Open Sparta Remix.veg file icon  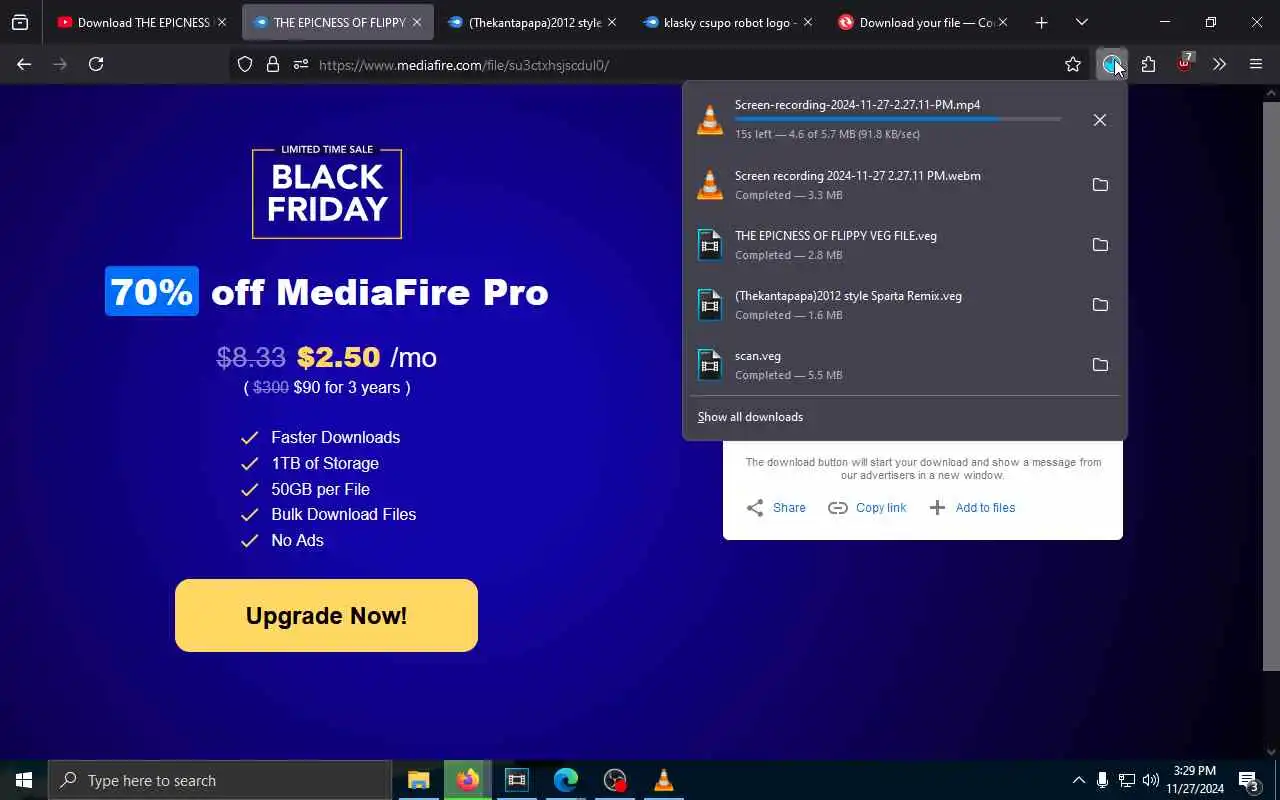point(710,305)
